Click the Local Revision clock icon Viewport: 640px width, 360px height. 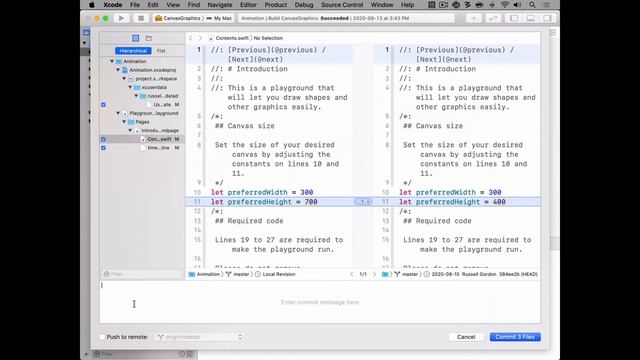tap(258, 274)
